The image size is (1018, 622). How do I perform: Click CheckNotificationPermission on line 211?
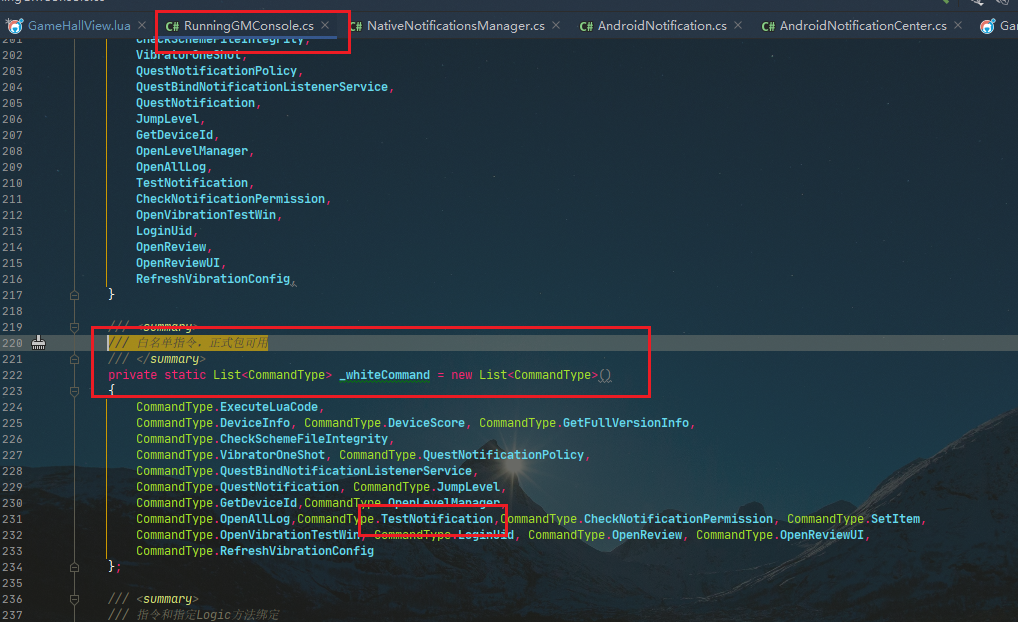coord(230,199)
